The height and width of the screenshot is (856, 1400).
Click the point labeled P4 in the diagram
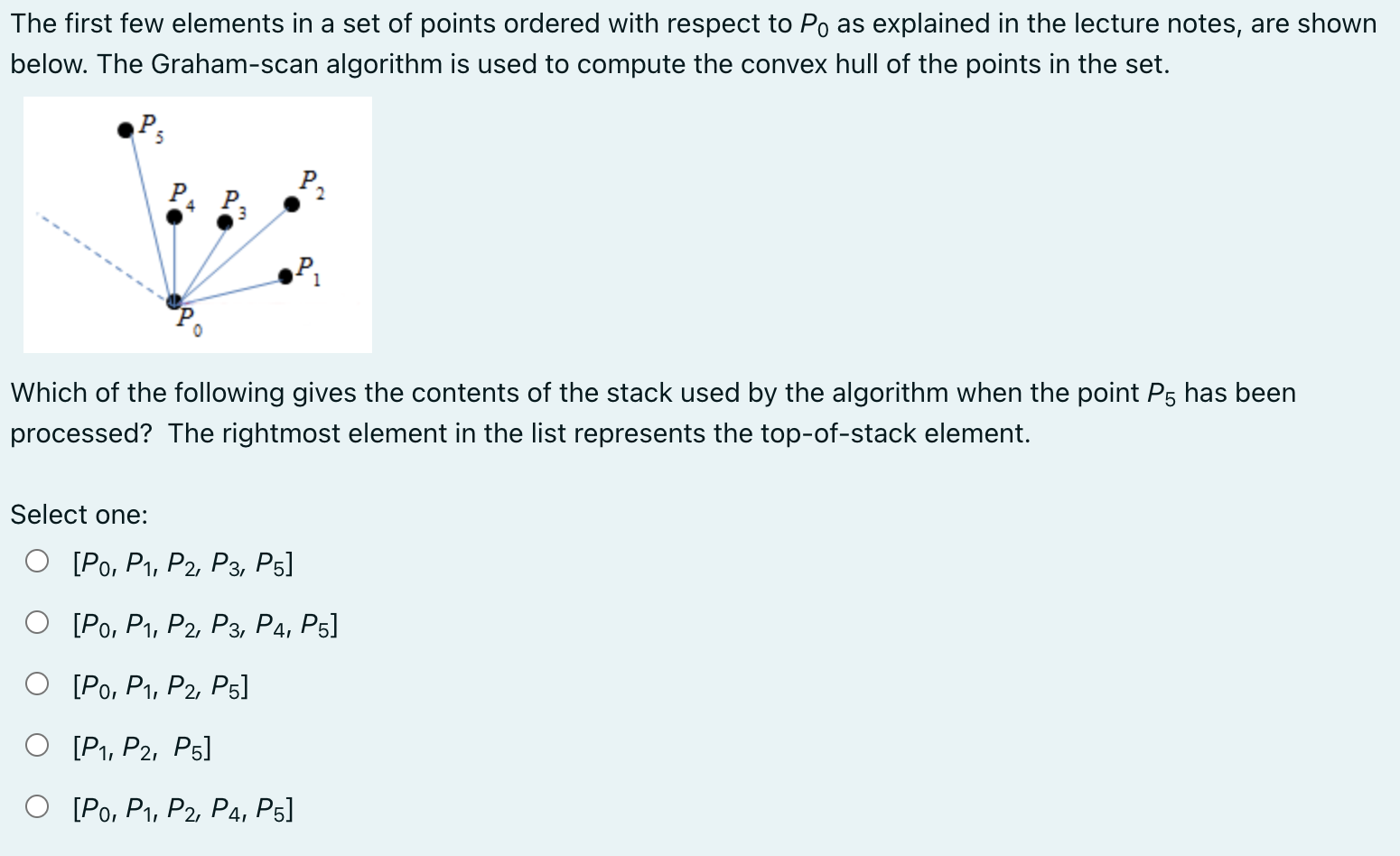(174, 216)
